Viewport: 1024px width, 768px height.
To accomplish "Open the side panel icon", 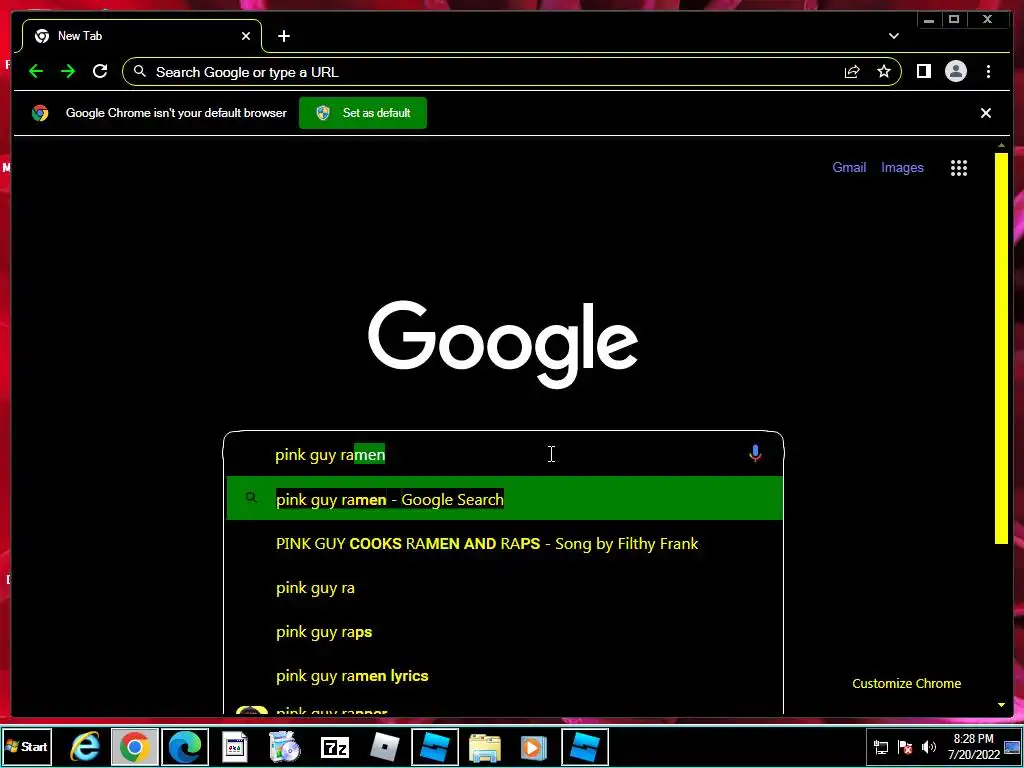I will click(923, 71).
